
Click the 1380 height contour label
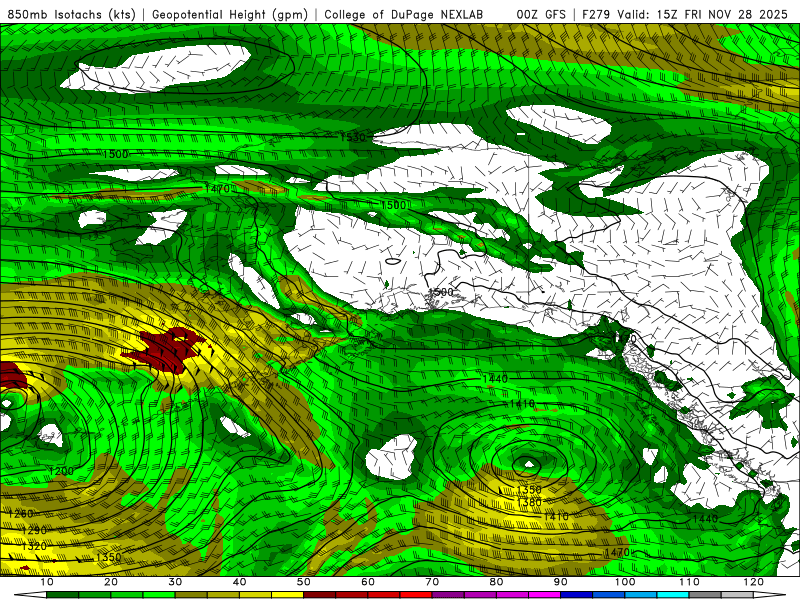[x=529, y=502]
